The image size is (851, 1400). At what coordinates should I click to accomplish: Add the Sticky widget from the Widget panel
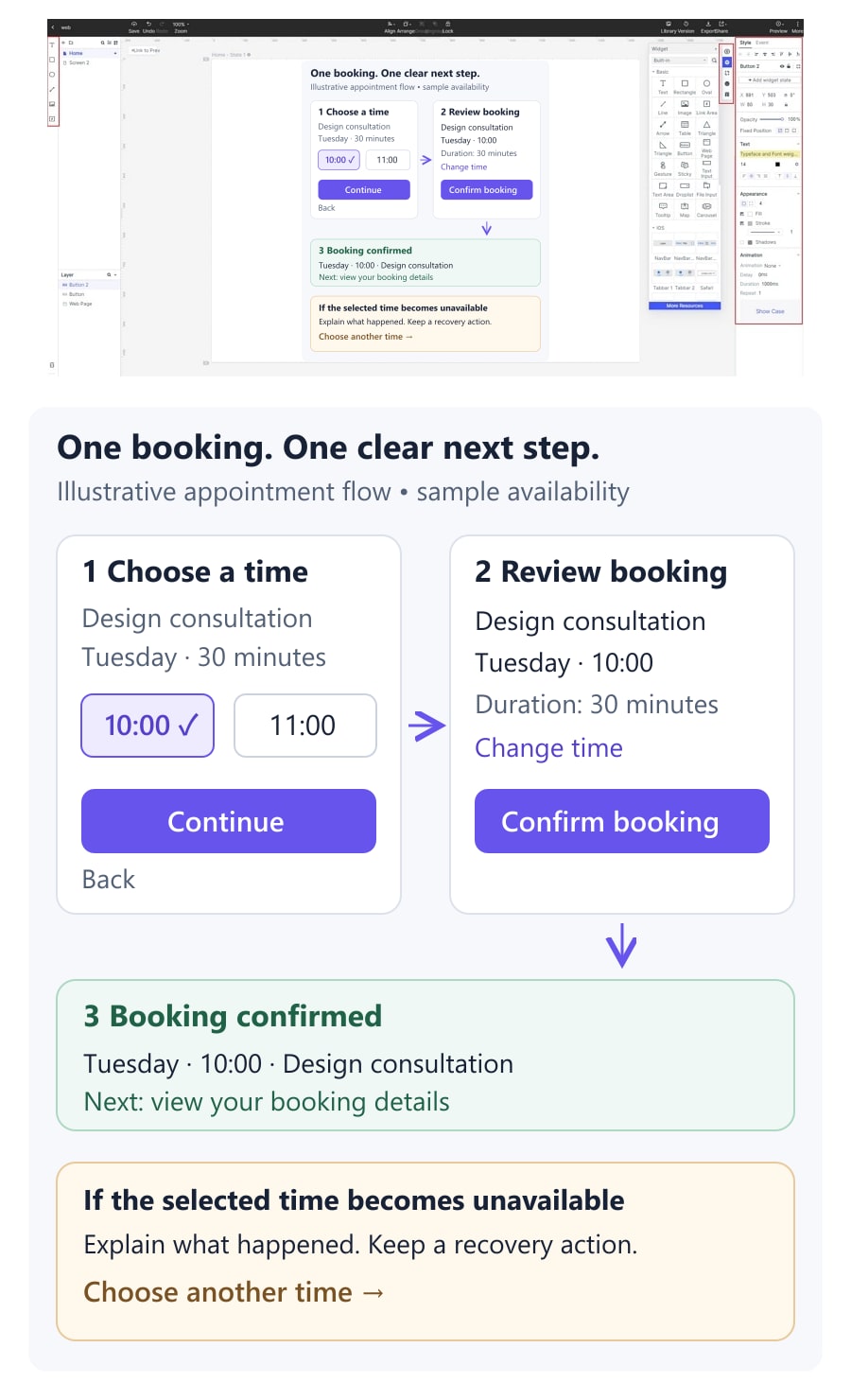click(685, 167)
